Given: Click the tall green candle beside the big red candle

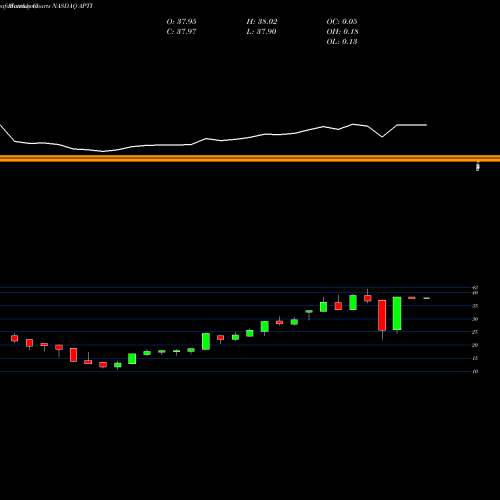Looking at the screenshot, I should click(397, 313).
